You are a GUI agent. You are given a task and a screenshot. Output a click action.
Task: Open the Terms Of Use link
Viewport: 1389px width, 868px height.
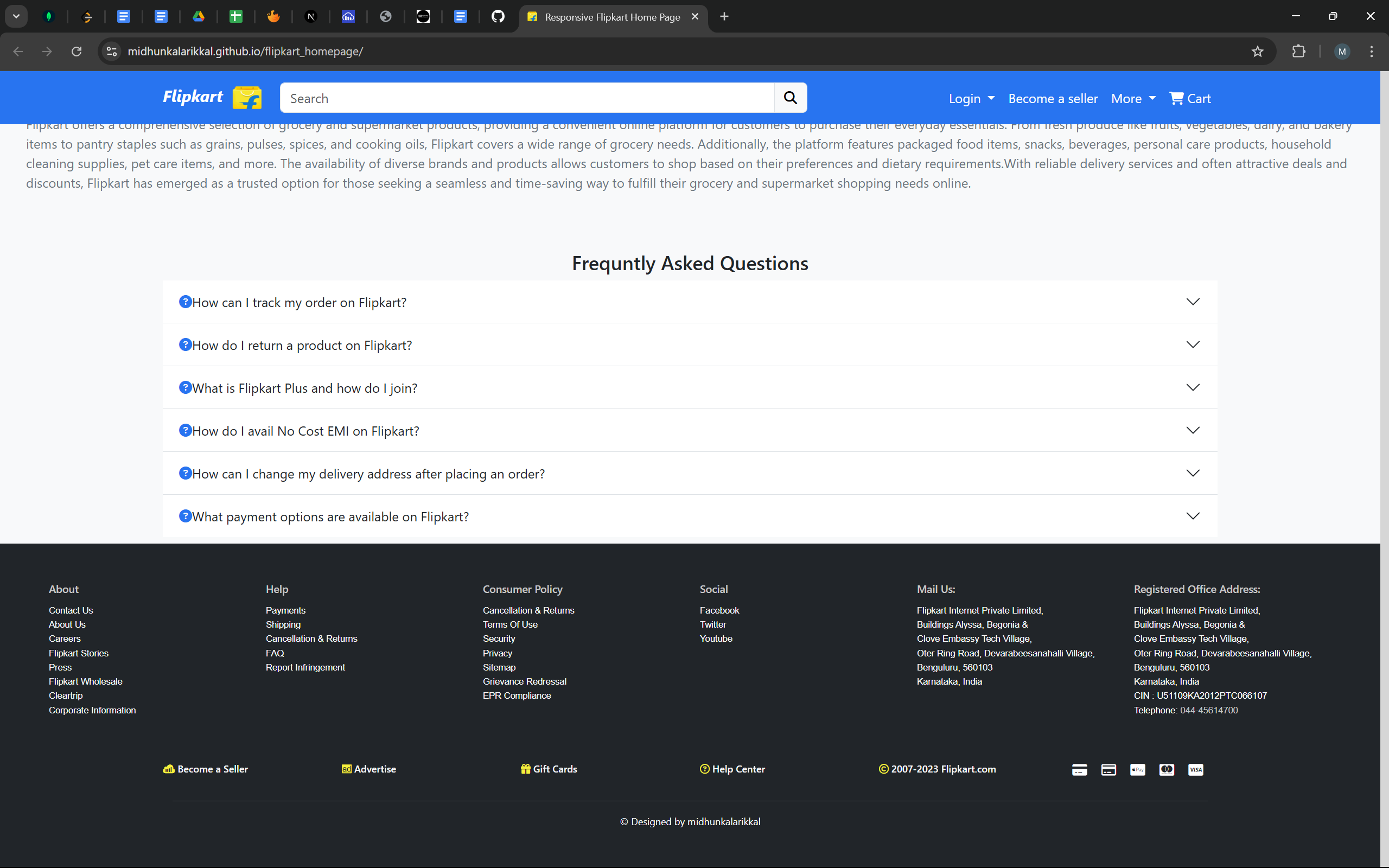[510, 624]
